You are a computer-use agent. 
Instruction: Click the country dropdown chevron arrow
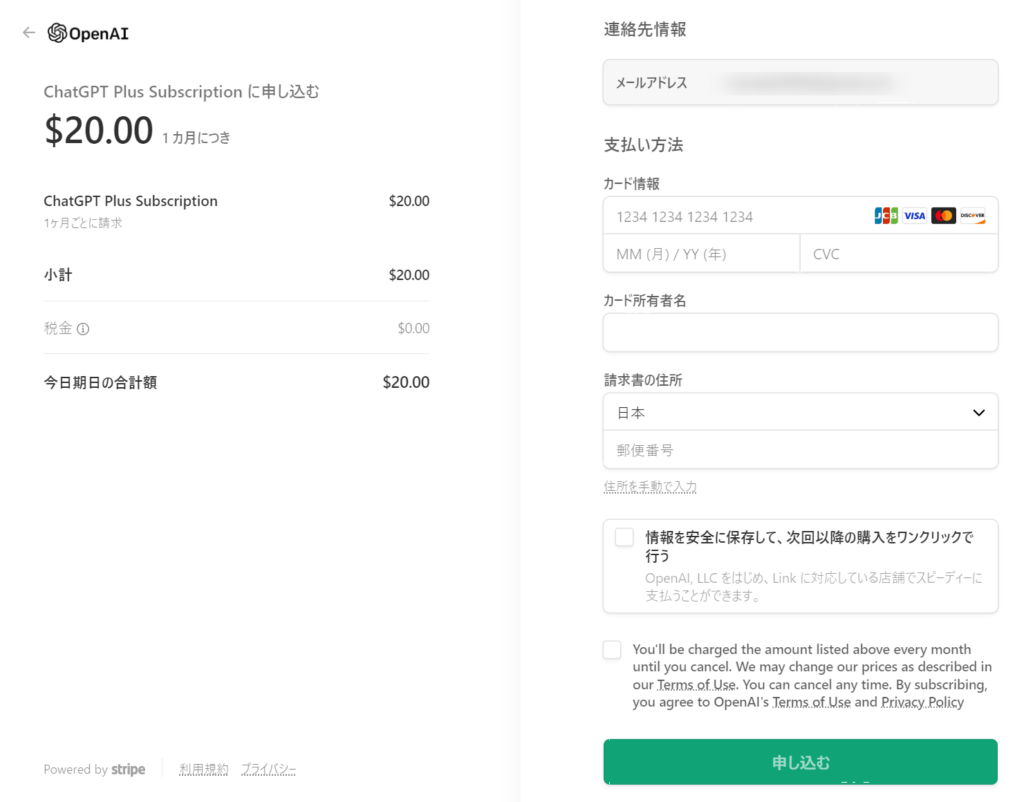[x=978, y=413]
